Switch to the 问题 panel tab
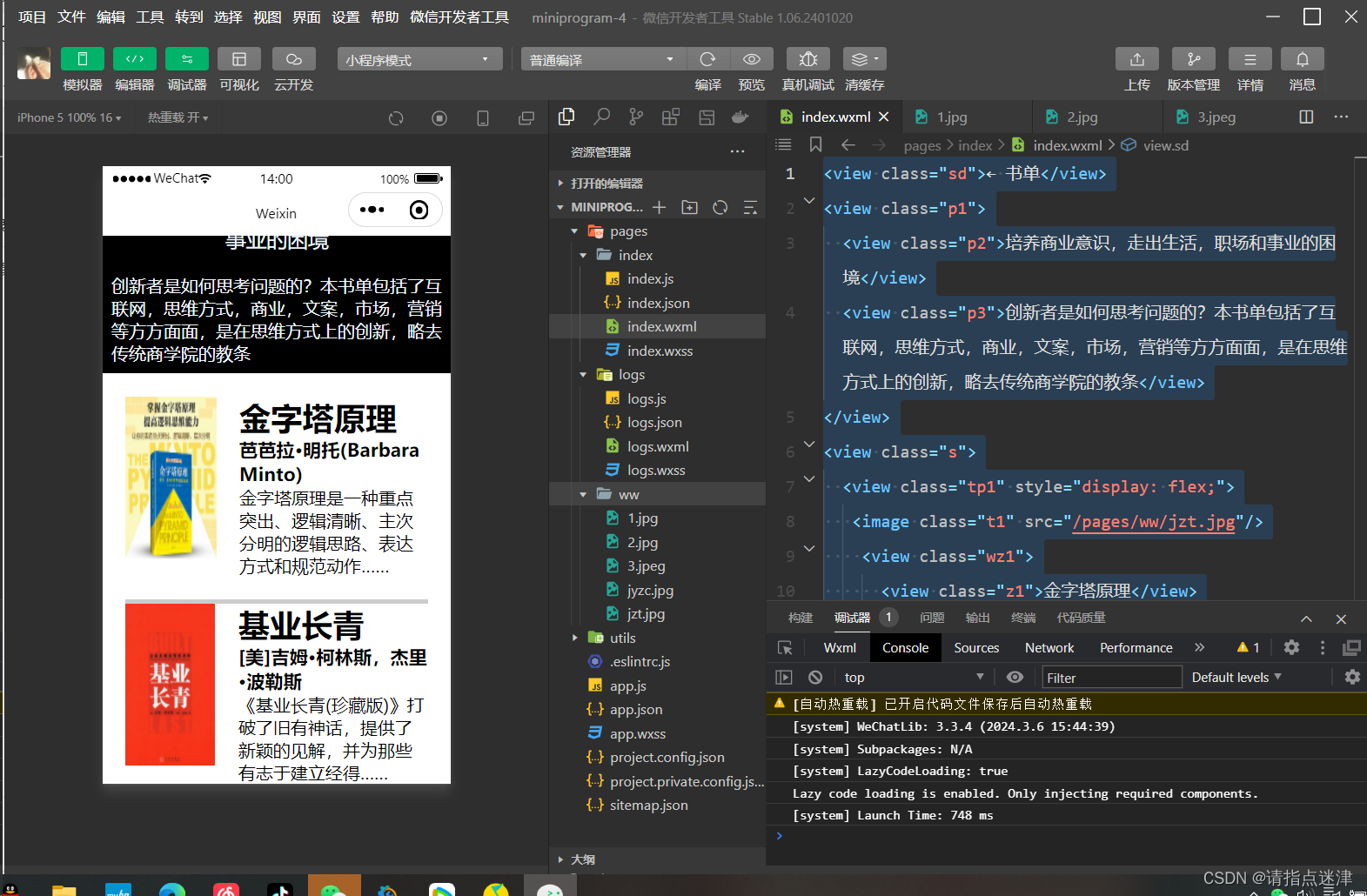Viewport: 1367px width, 896px height. 932,618
